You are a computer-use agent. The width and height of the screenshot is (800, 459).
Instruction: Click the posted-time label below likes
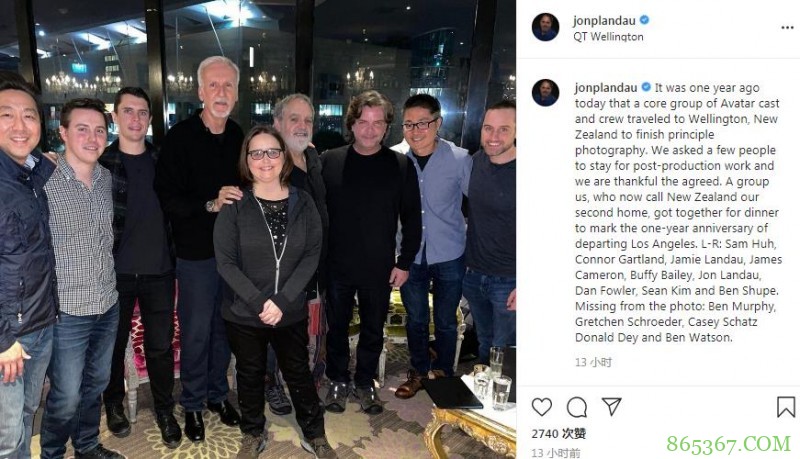point(556,453)
